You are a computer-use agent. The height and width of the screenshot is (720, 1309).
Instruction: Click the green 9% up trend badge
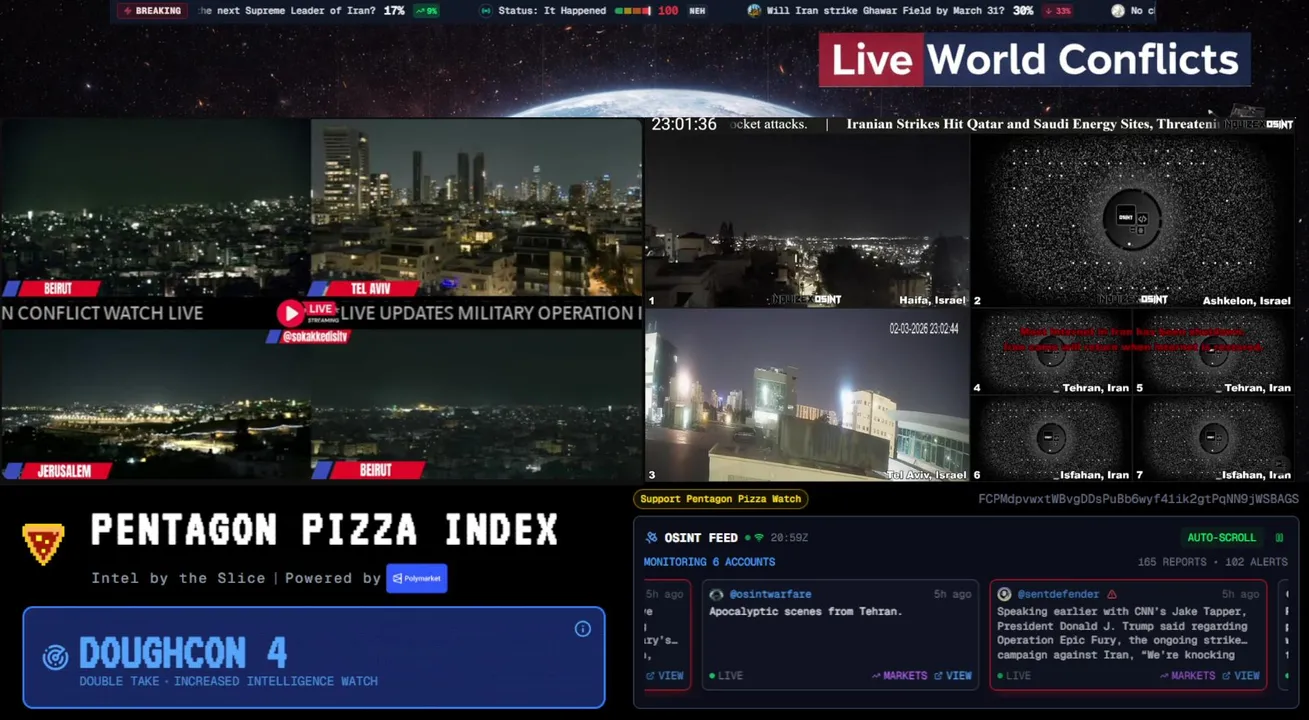[x=427, y=11]
